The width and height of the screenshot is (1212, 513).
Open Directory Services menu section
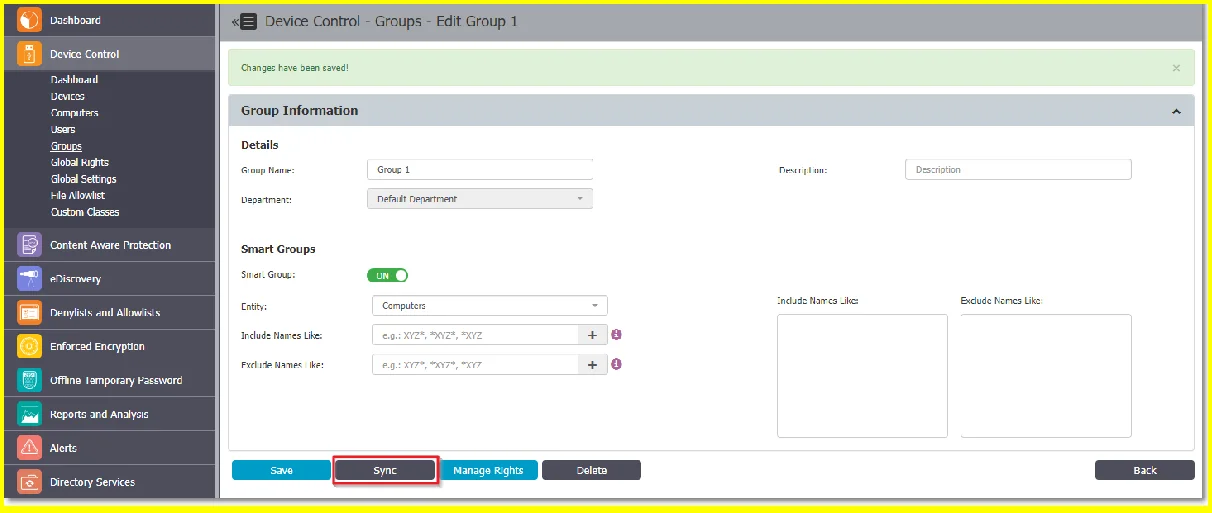108,482
